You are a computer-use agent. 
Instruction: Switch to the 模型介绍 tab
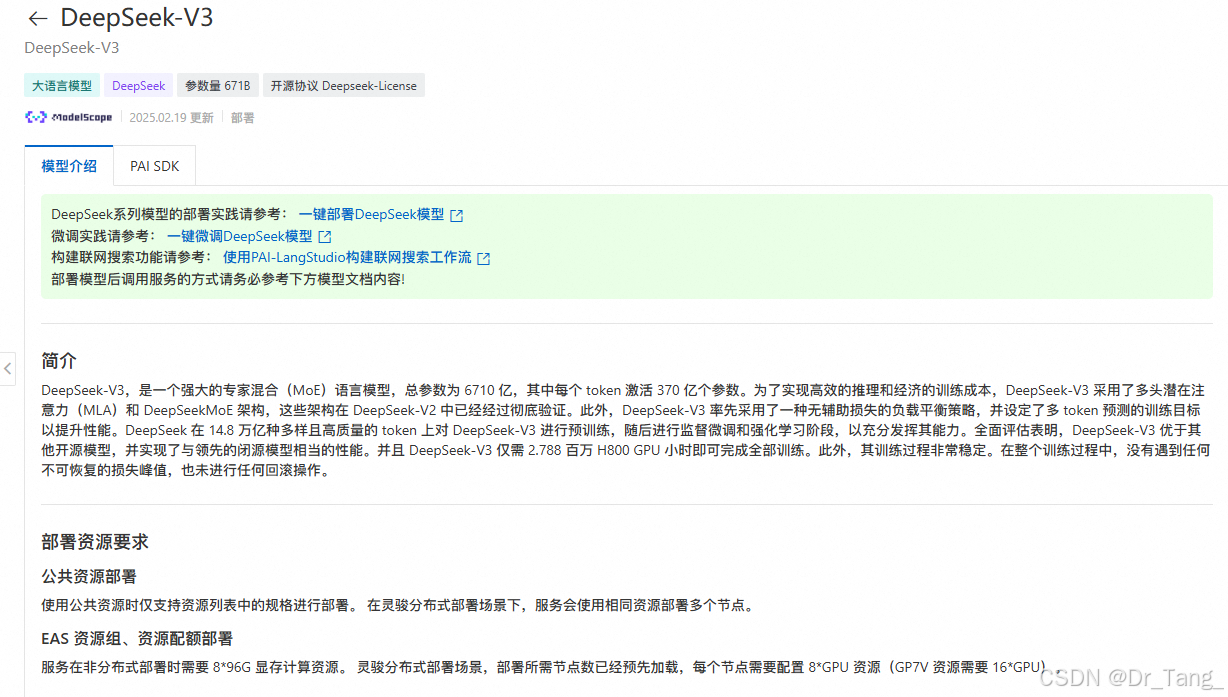[x=69, y=166]
